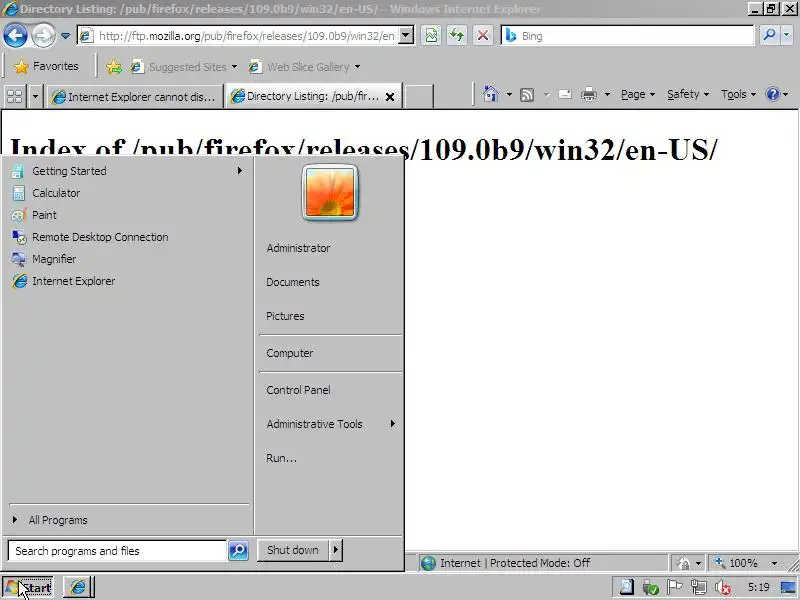Click the Read Mail envelope icon
The height and width of the screenshot is (600, 800).
click(565, 95)
